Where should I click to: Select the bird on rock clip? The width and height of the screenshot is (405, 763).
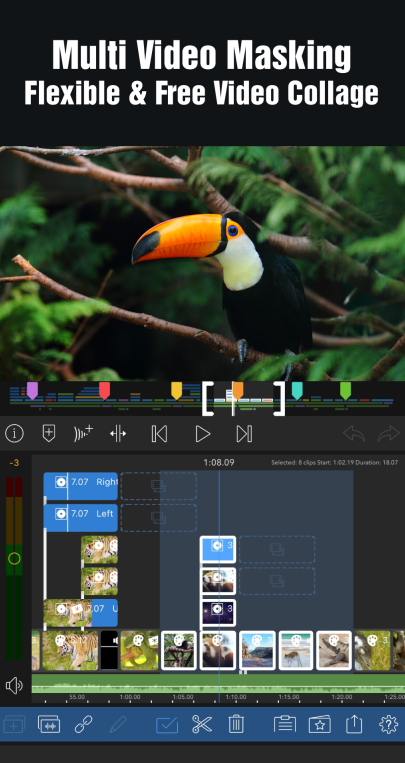[x=334, y=650]
